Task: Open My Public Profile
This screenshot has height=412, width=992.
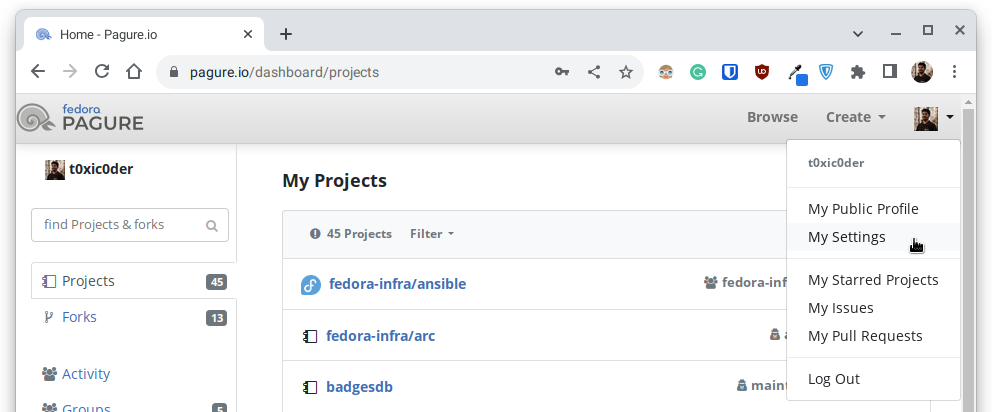Action: pos(873,209)
